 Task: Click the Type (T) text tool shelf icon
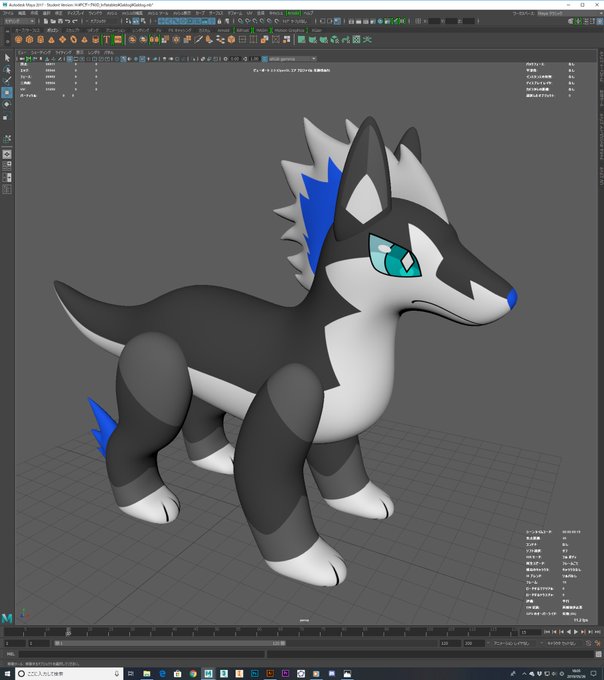[x=107, y=39]
